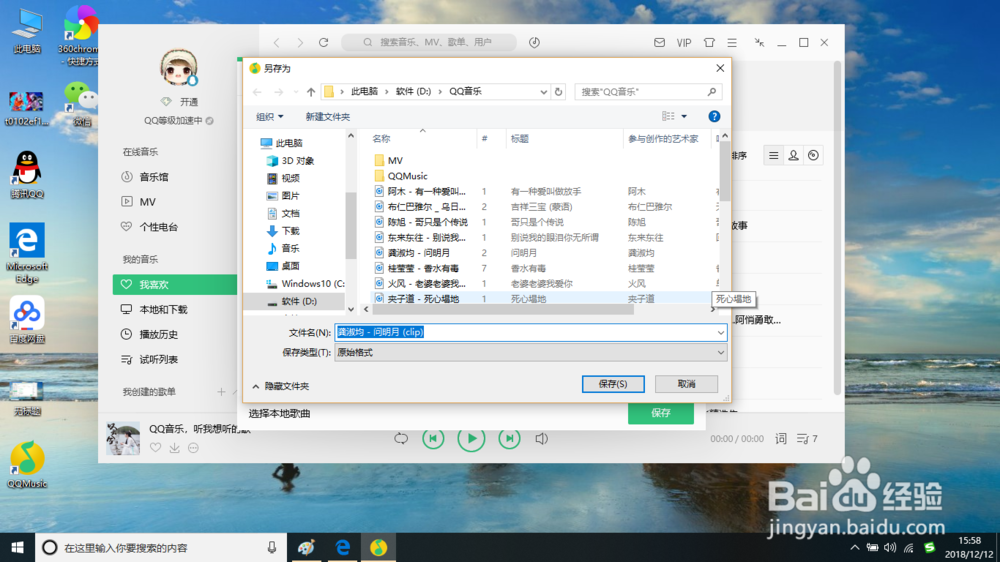Click 新建文件夹 in the dialog toolbar

pyautogui.click(x=327, y=117)
